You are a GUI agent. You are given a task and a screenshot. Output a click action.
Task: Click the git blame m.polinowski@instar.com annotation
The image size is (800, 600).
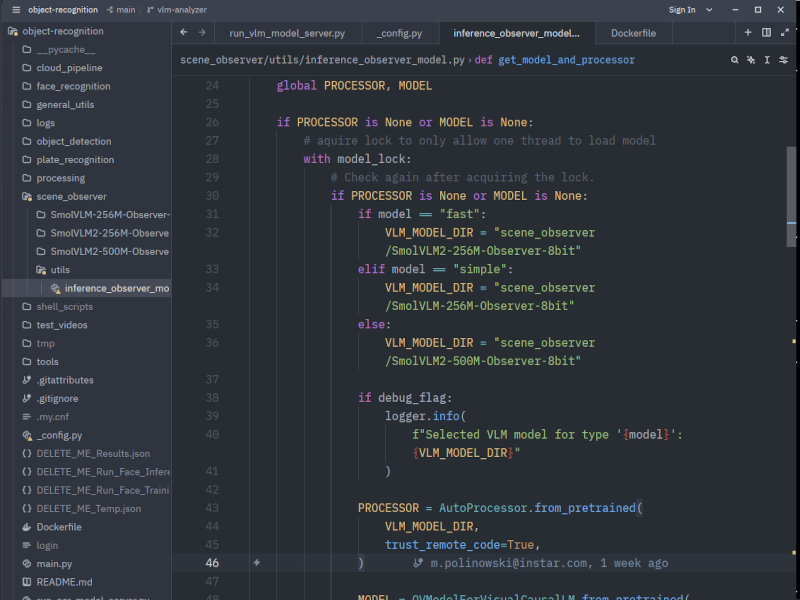[540, 563]
